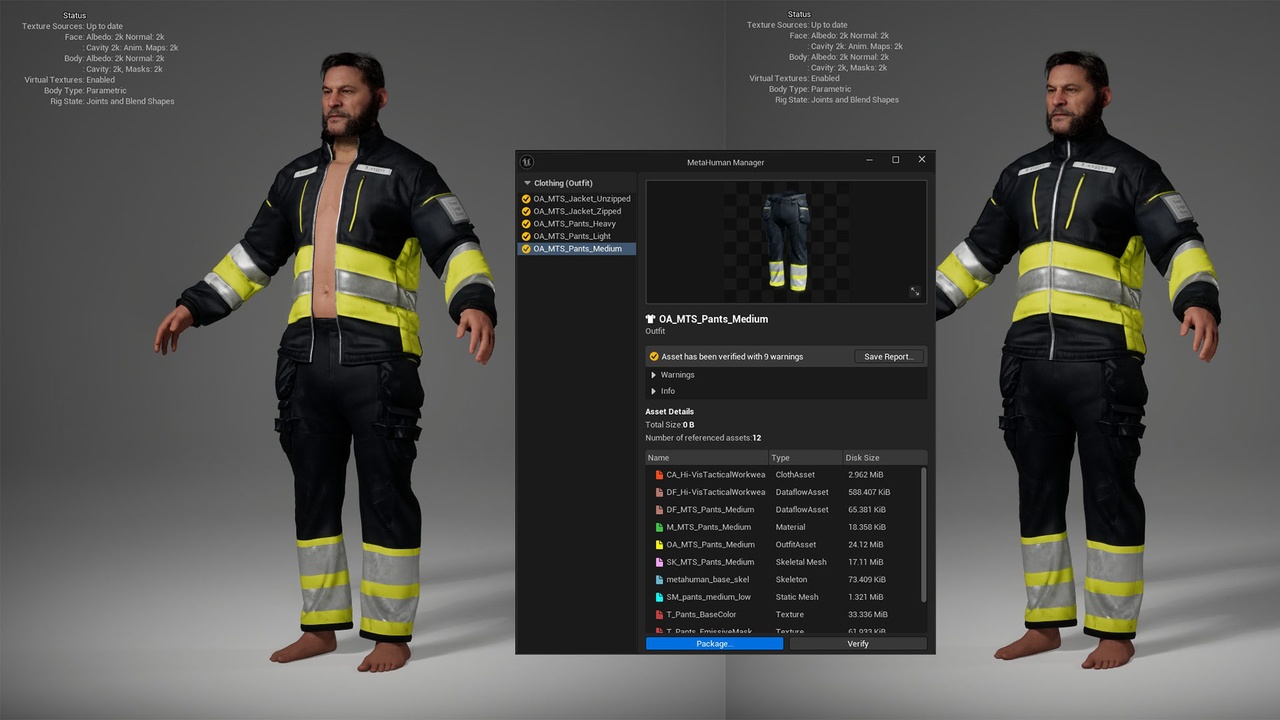Viewport: 1280px width, 720px height.
Task: Click the Verify button
Action: coord(858,644)
